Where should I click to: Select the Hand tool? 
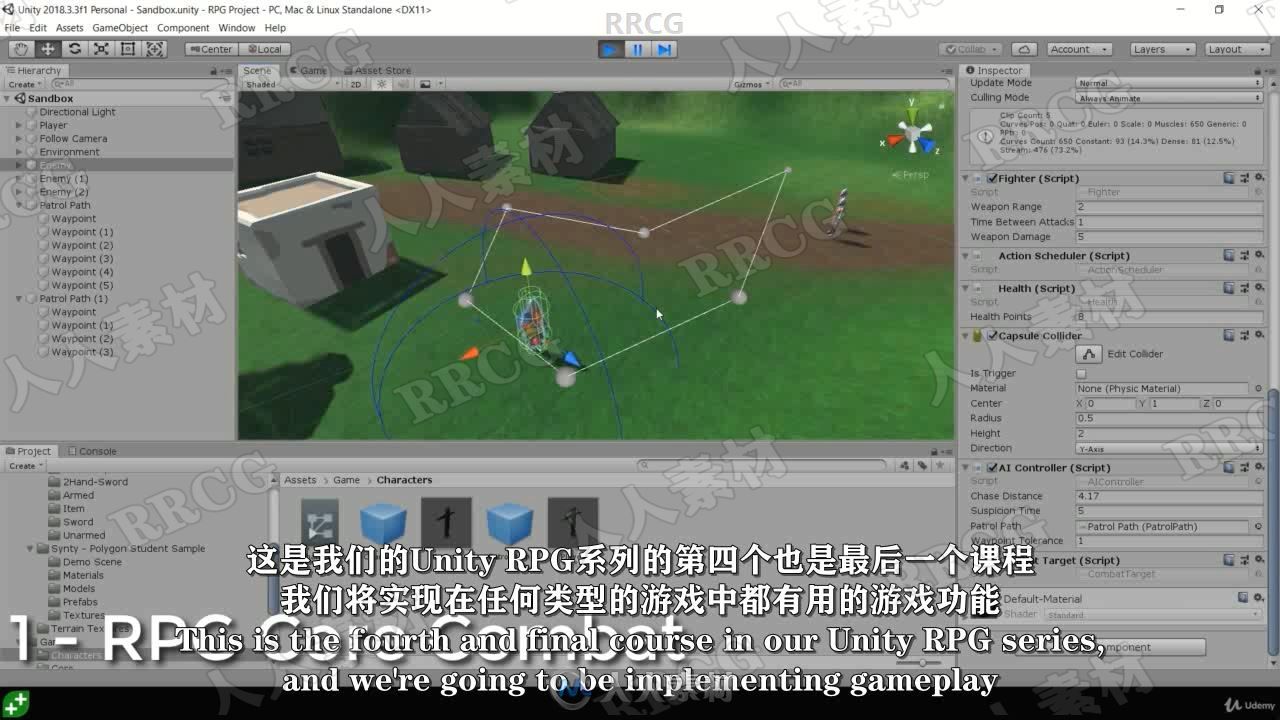coord(21,49)
